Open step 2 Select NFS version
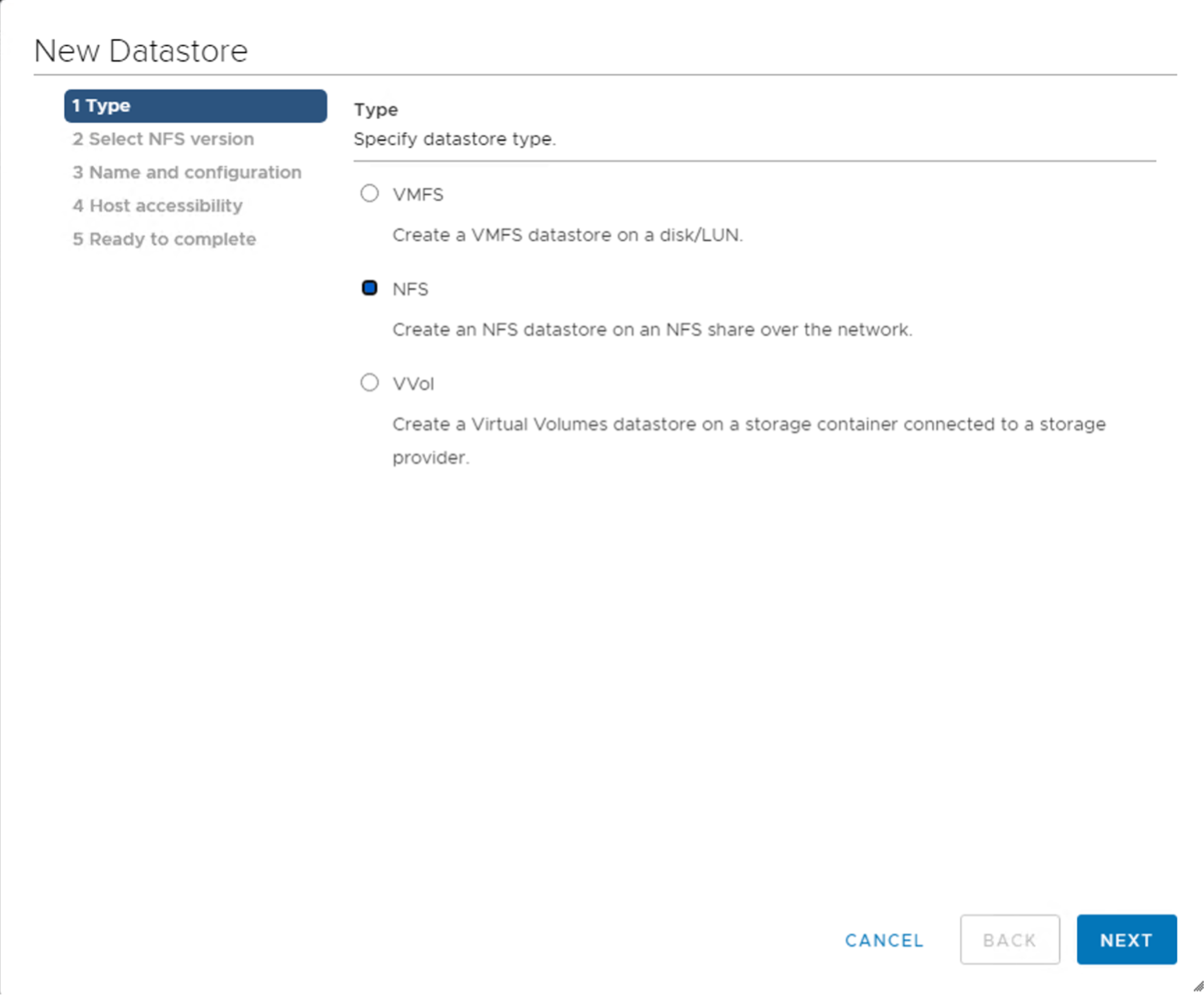The height and width of the screenshot is (998, 1204). tap(162, 139)
